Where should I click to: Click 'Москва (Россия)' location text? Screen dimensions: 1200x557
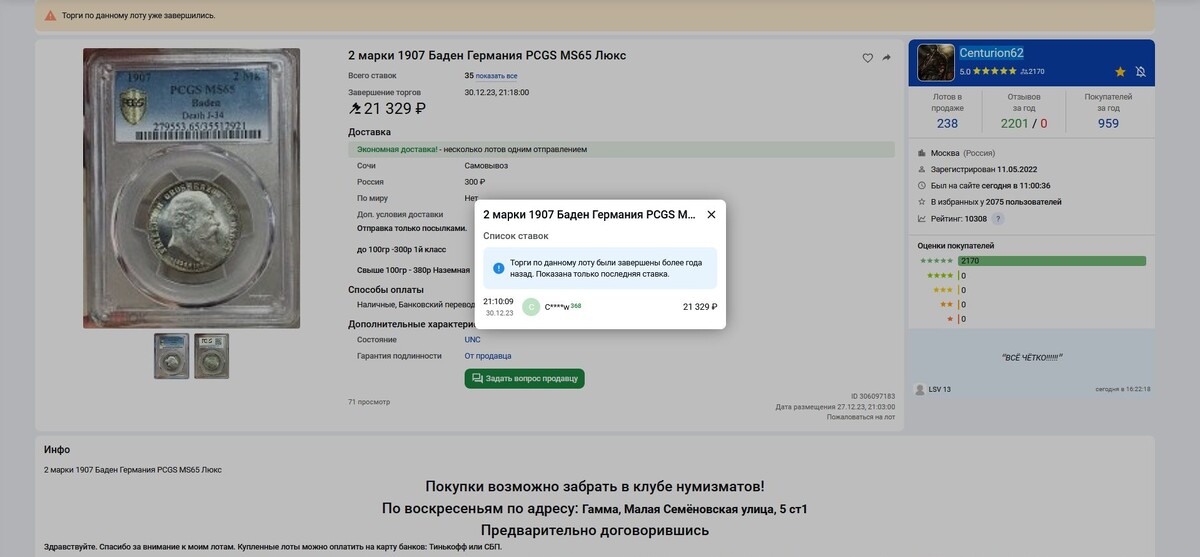(x=962, y=154)
